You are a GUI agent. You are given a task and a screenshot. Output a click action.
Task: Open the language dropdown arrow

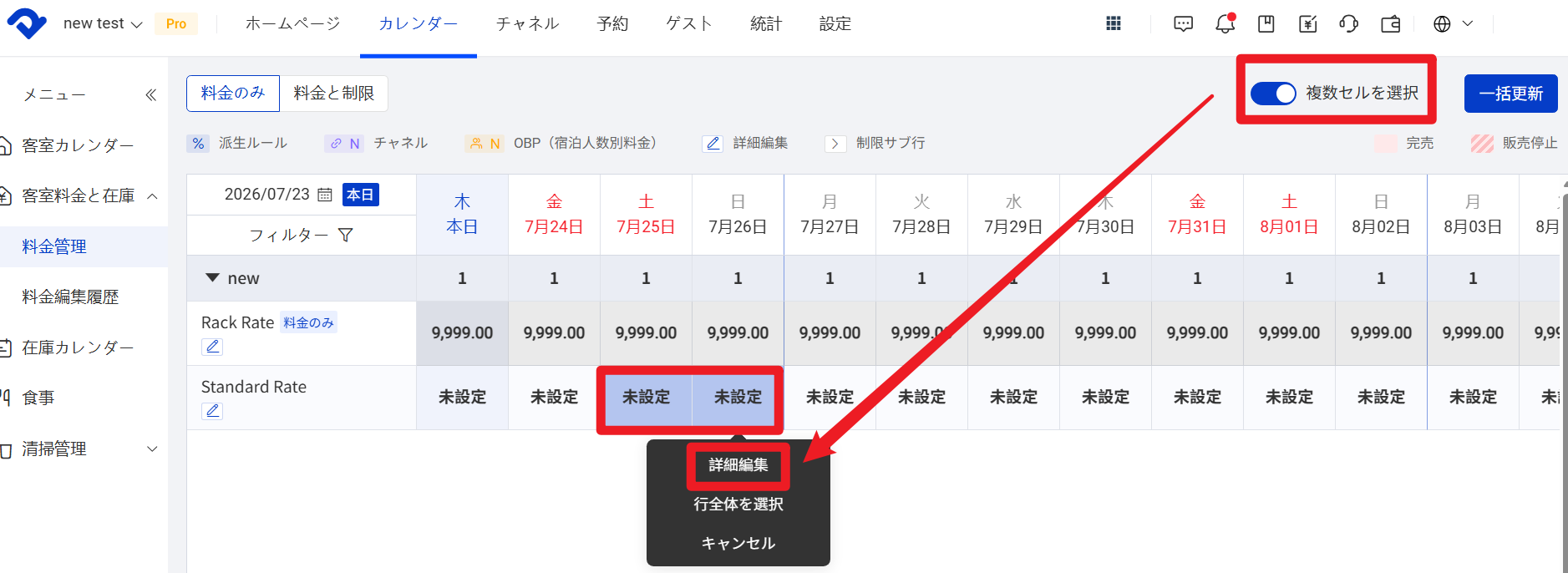[1468, 23]
